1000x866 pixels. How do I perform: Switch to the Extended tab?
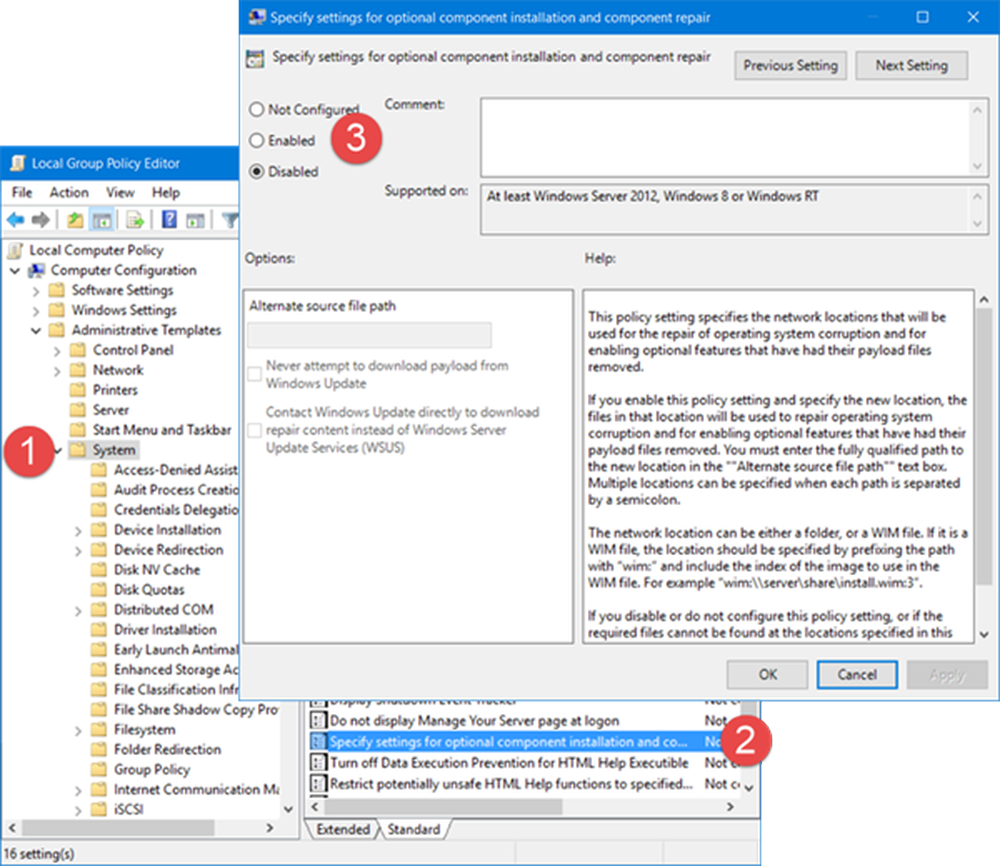tap(342, 830)
